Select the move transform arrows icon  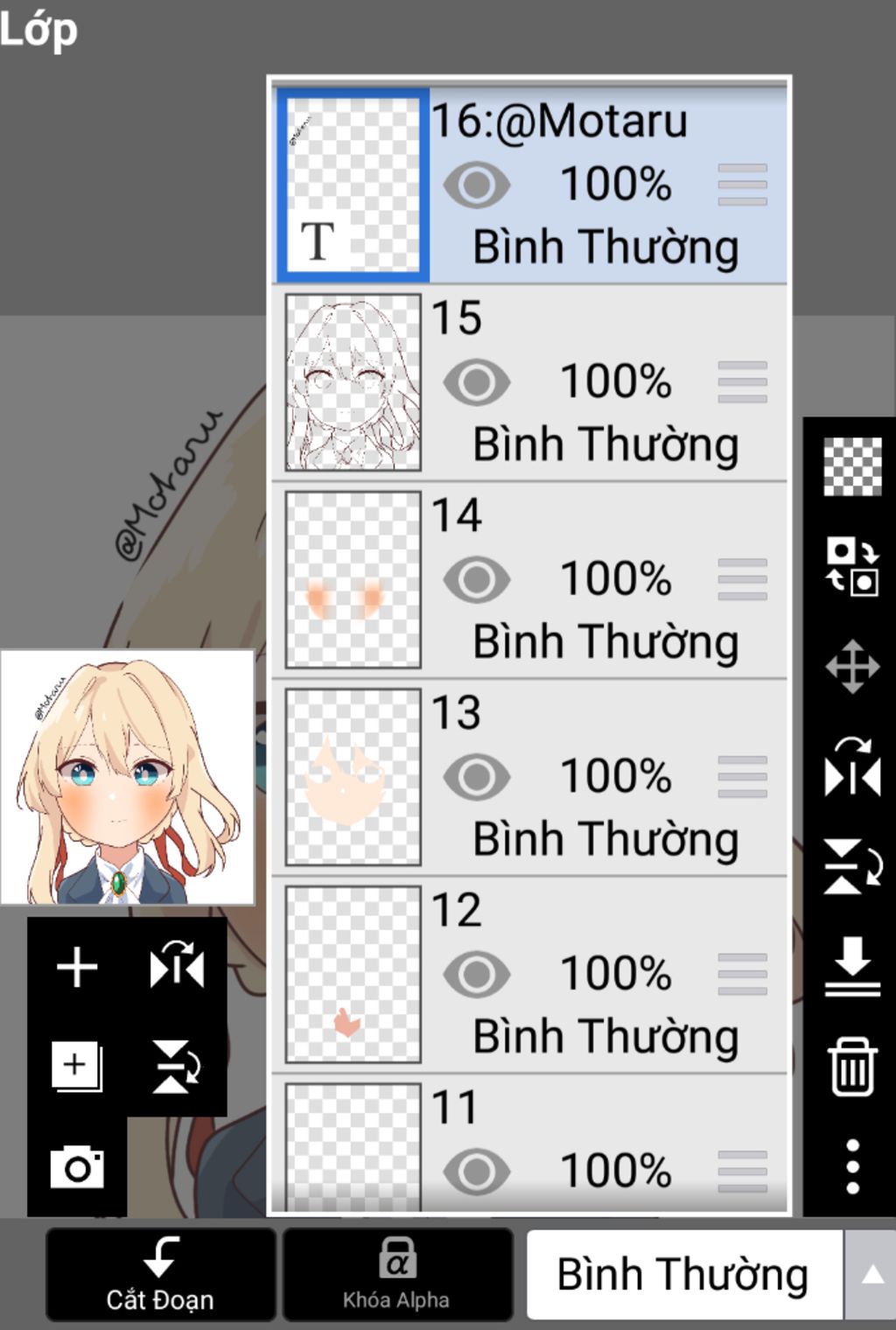point(852,667)
